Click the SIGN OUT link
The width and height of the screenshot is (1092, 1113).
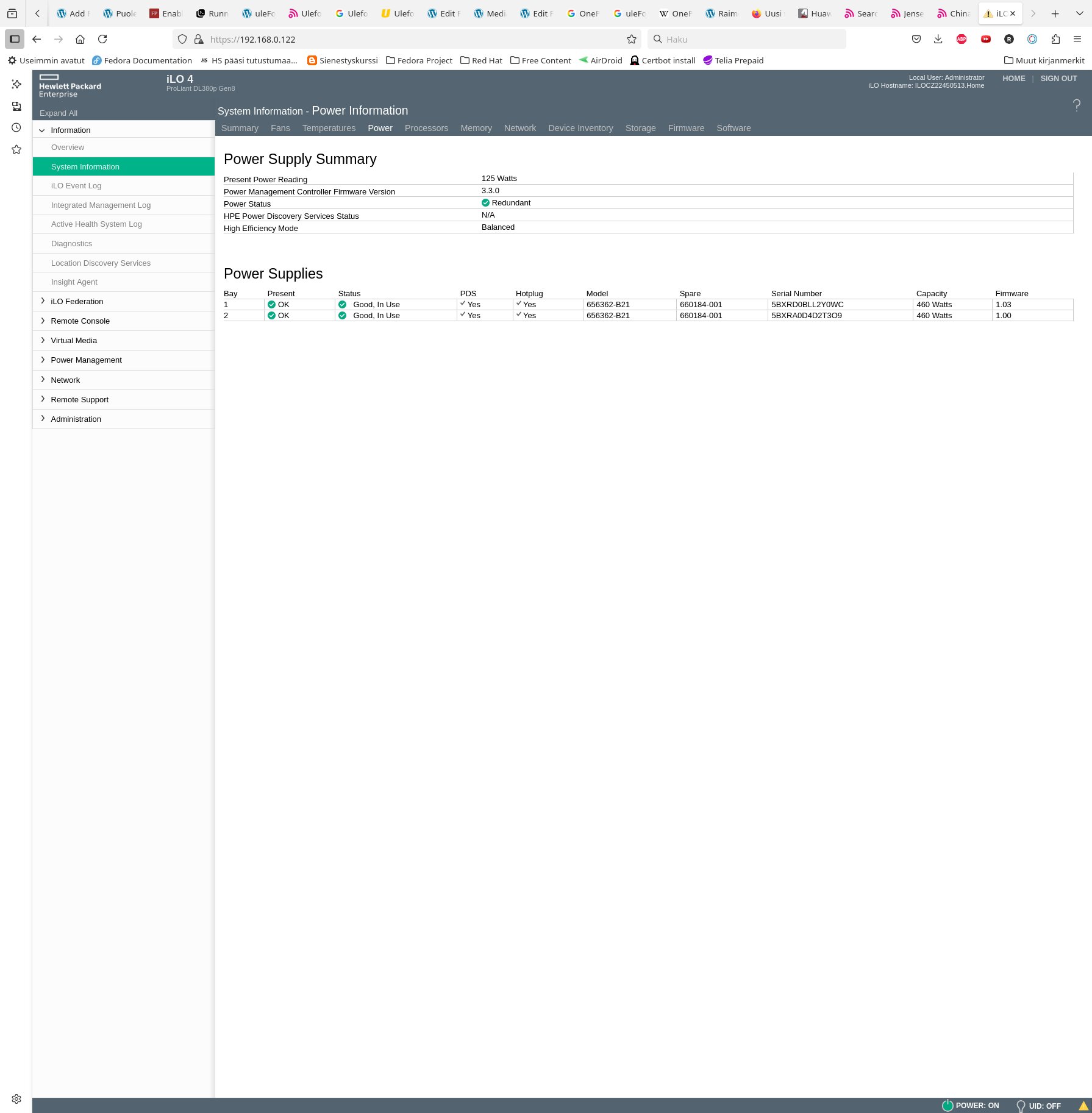click(x=1058, y=79)
